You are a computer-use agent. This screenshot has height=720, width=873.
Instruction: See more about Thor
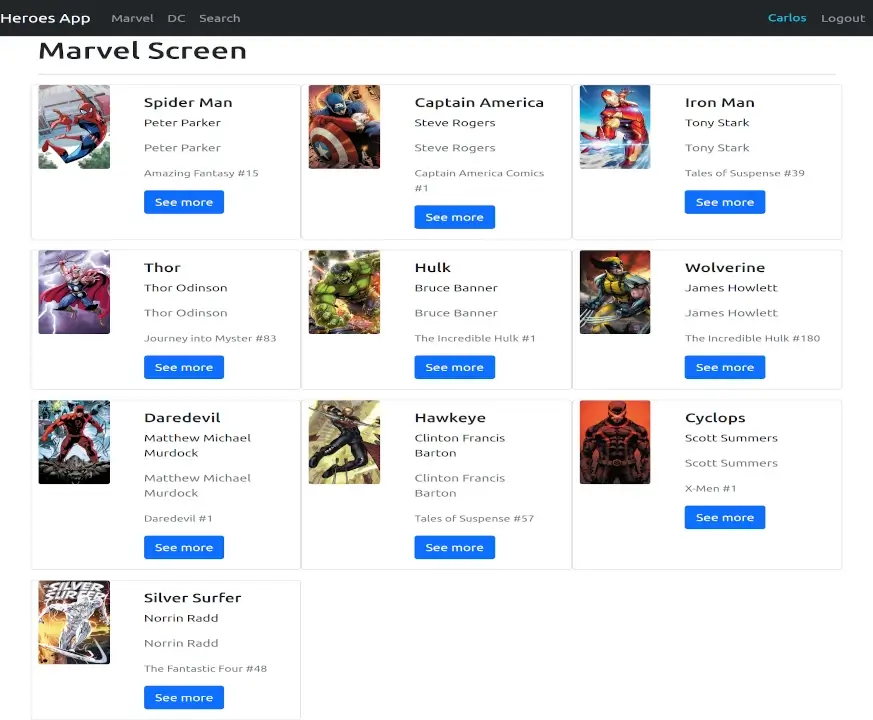(x=184, y=368)
